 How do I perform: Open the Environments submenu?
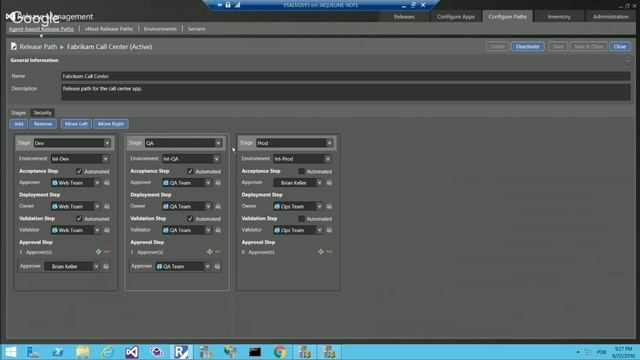(x=160, y=29)
